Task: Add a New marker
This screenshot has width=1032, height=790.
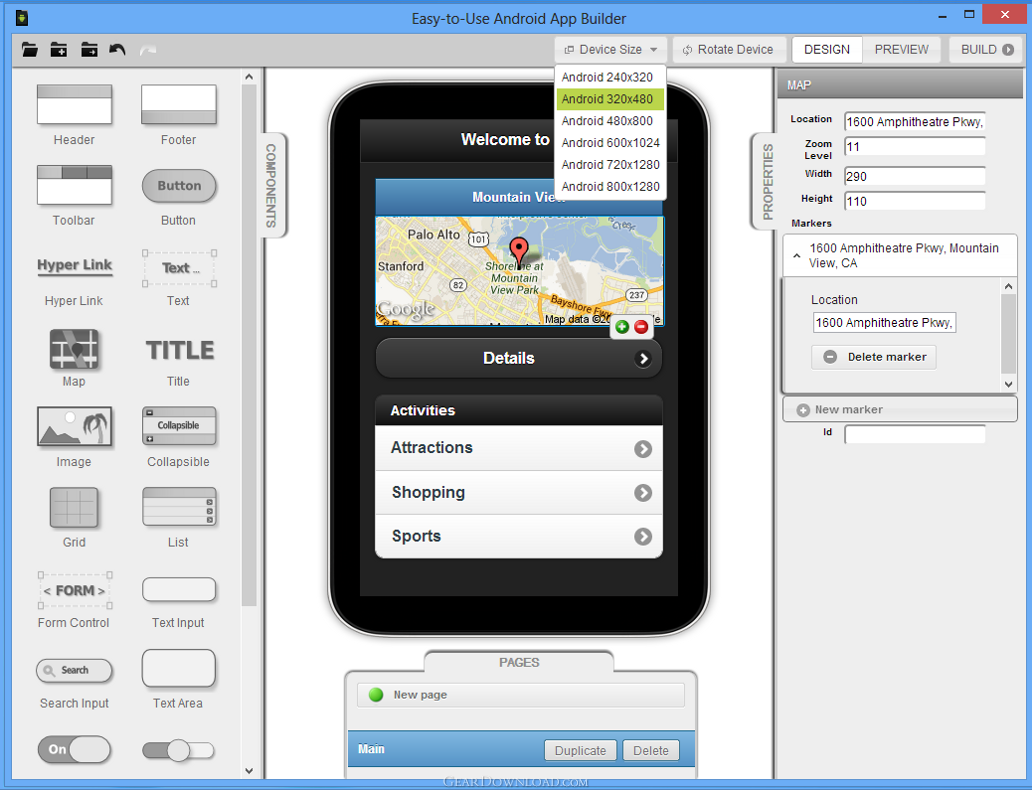Action: 900,409
